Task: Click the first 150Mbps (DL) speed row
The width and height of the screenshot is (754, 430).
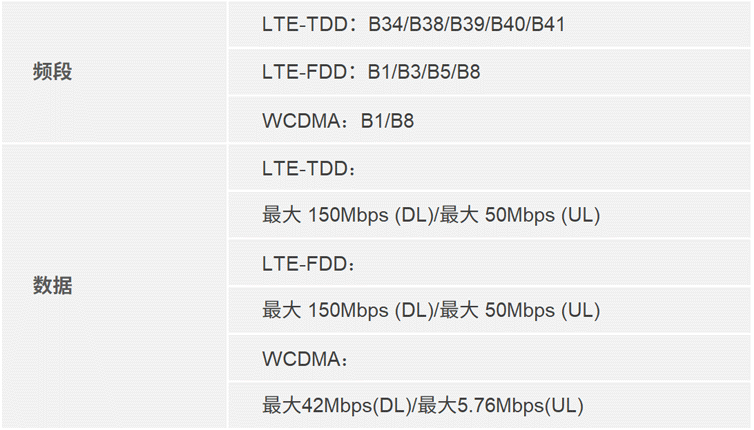Action: (x=489, y=215)
